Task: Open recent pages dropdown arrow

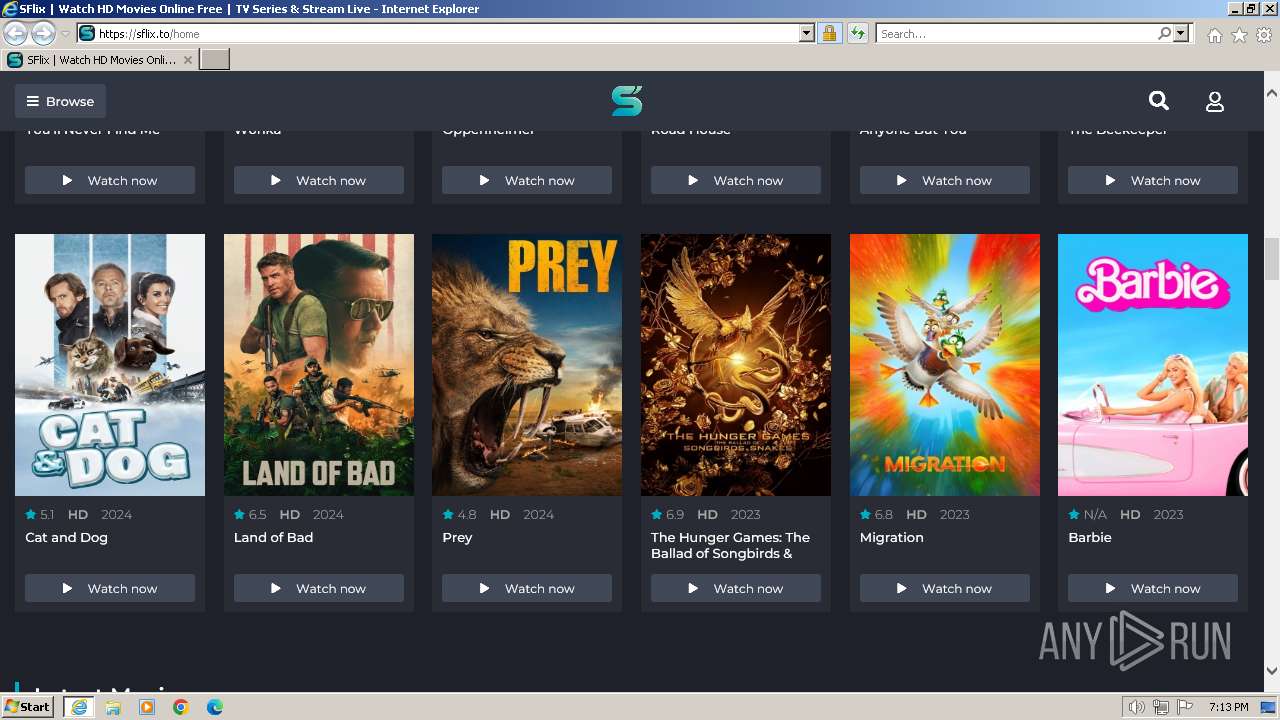Action: (65, 33)
